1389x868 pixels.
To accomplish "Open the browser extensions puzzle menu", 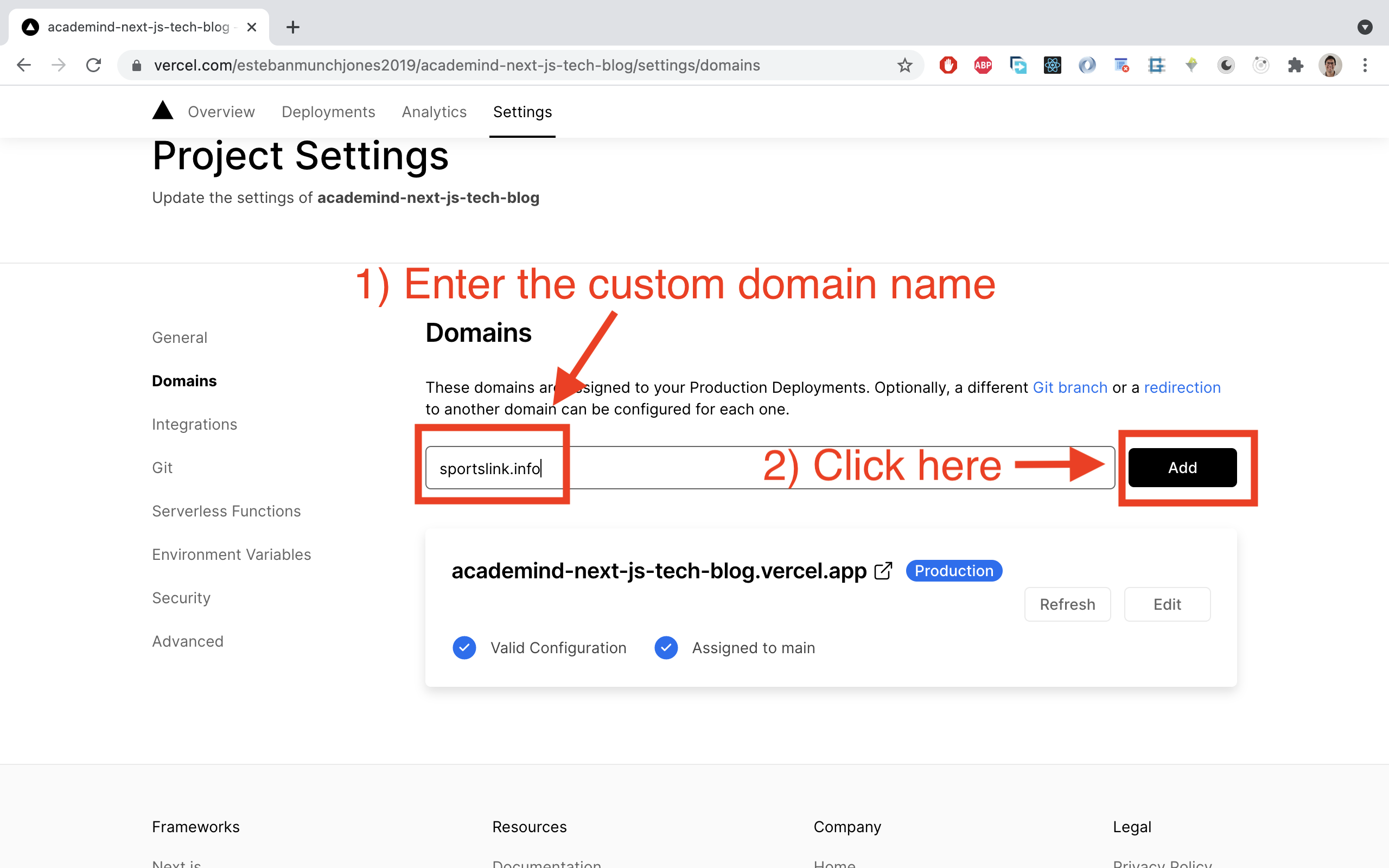I will tap(1296, 65).
